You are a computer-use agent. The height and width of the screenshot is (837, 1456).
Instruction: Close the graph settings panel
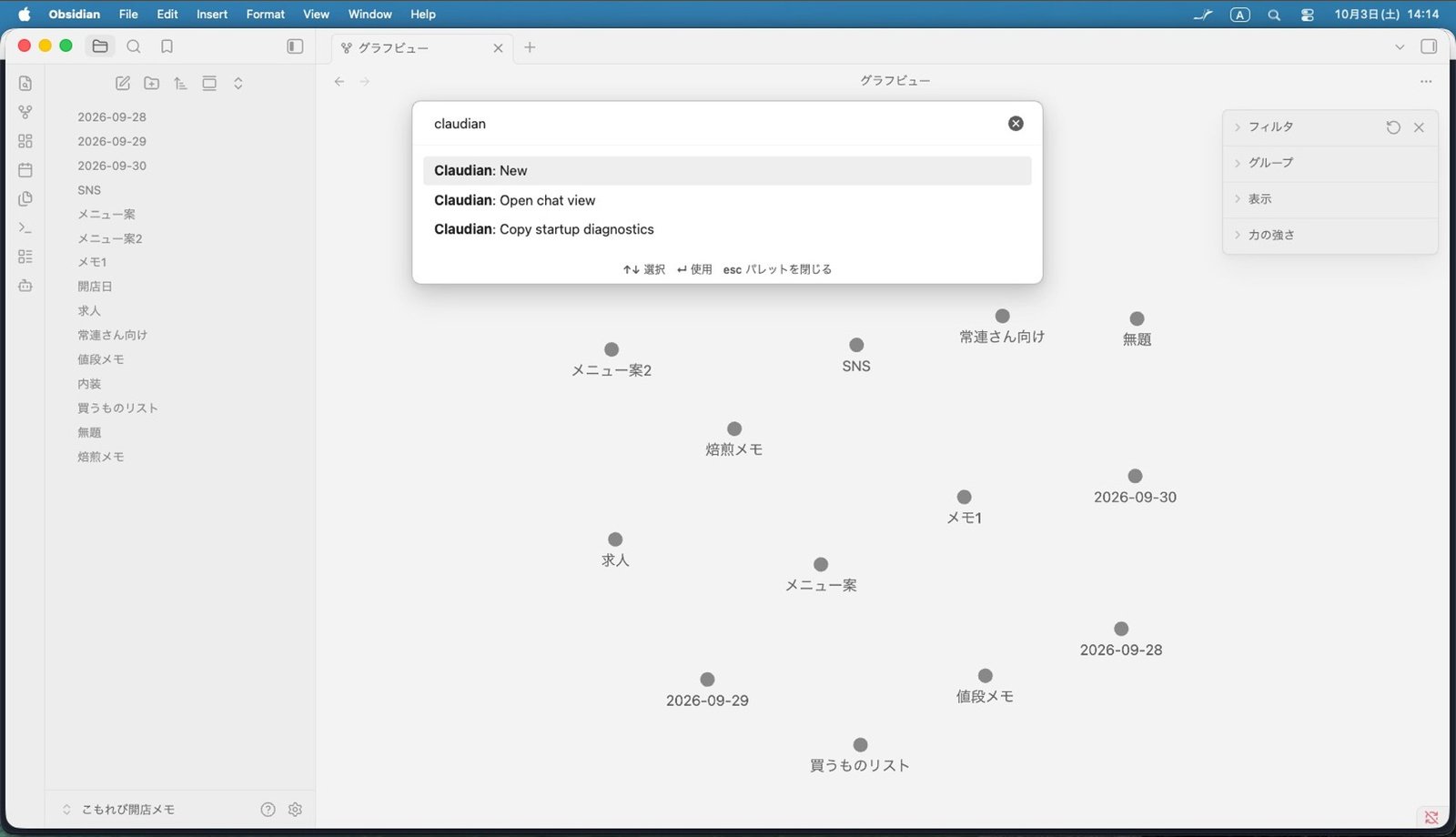(1419, 127)
